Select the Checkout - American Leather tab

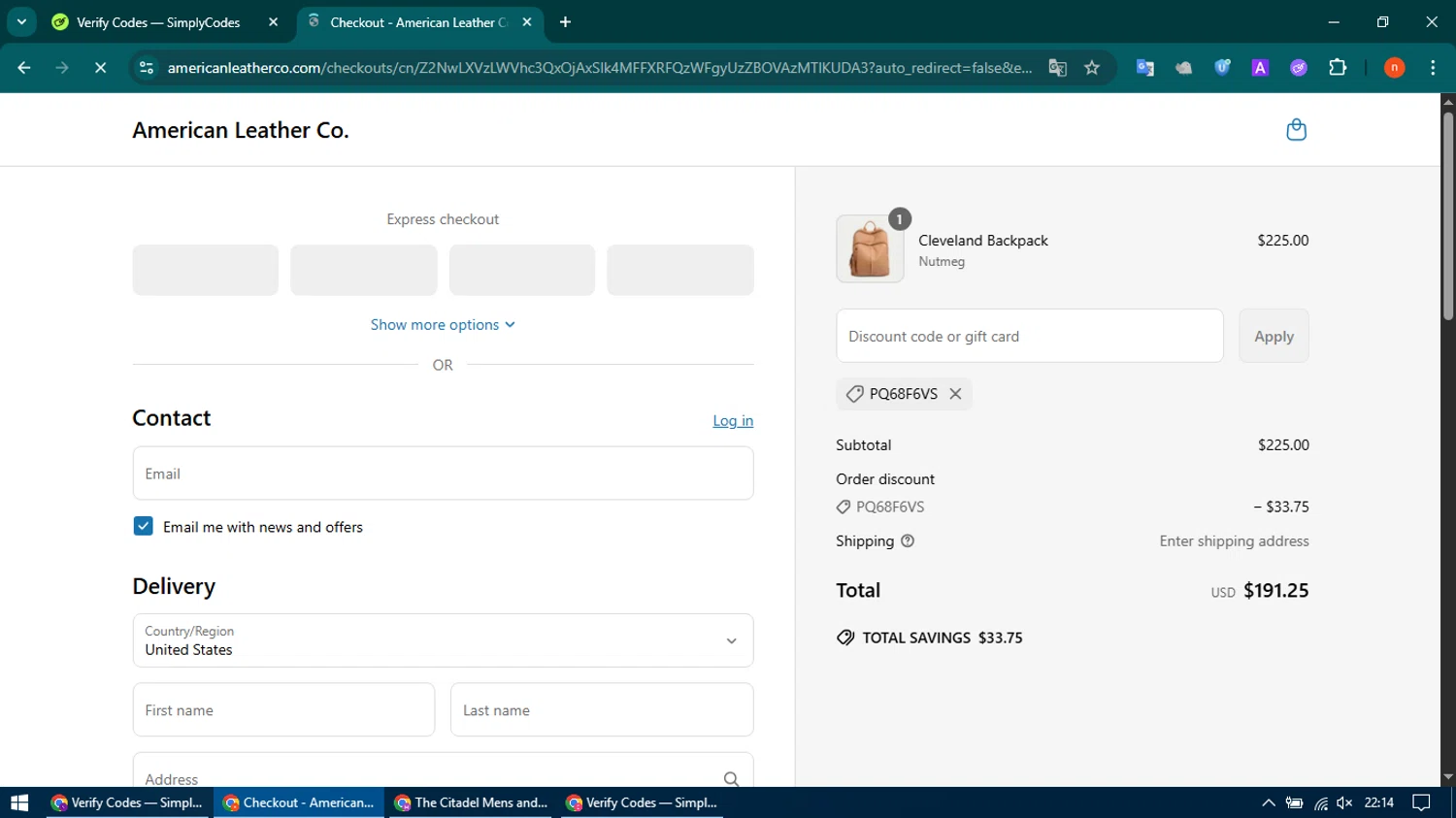click(418, 22)
